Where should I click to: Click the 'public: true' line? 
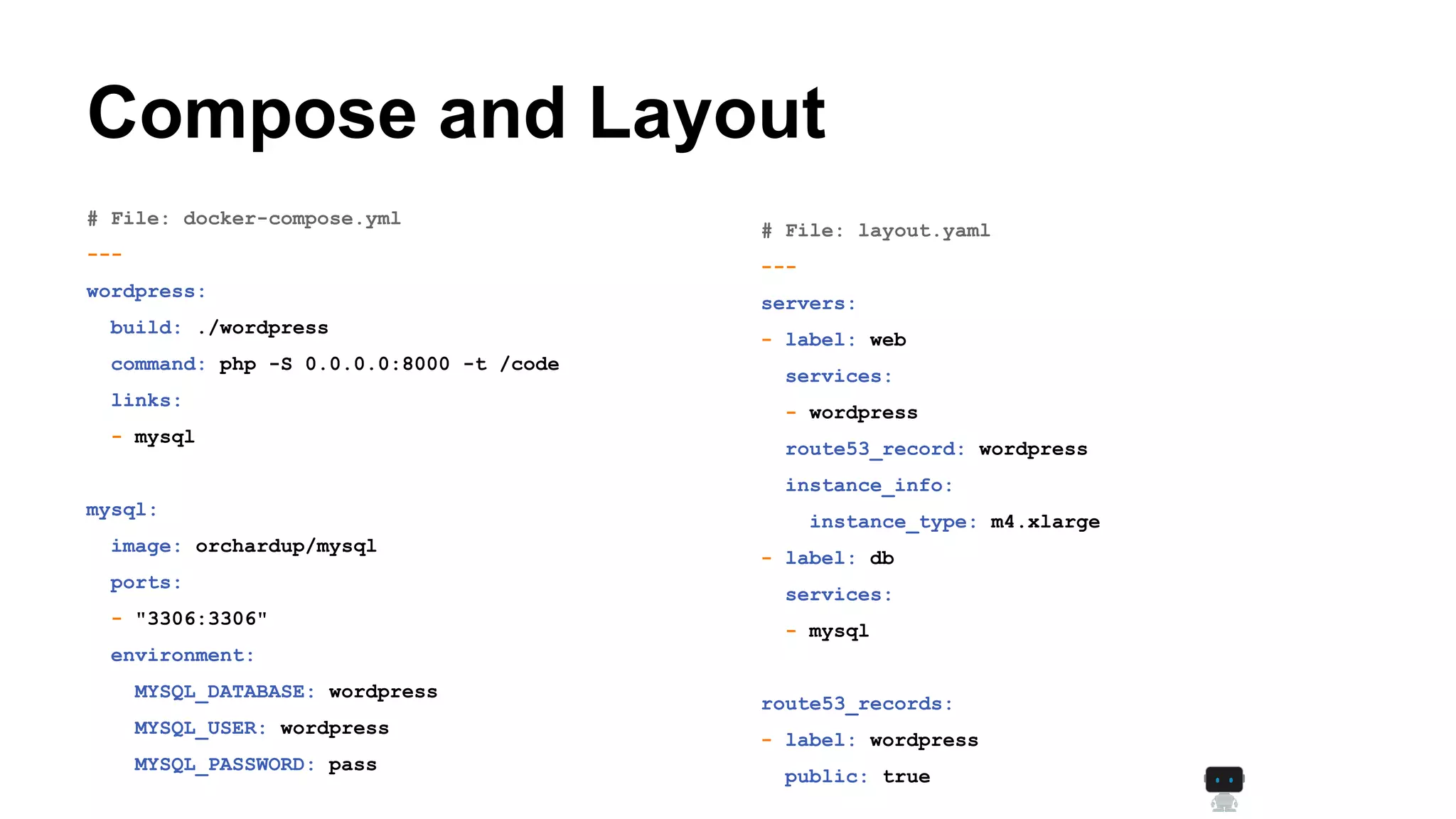857,776
